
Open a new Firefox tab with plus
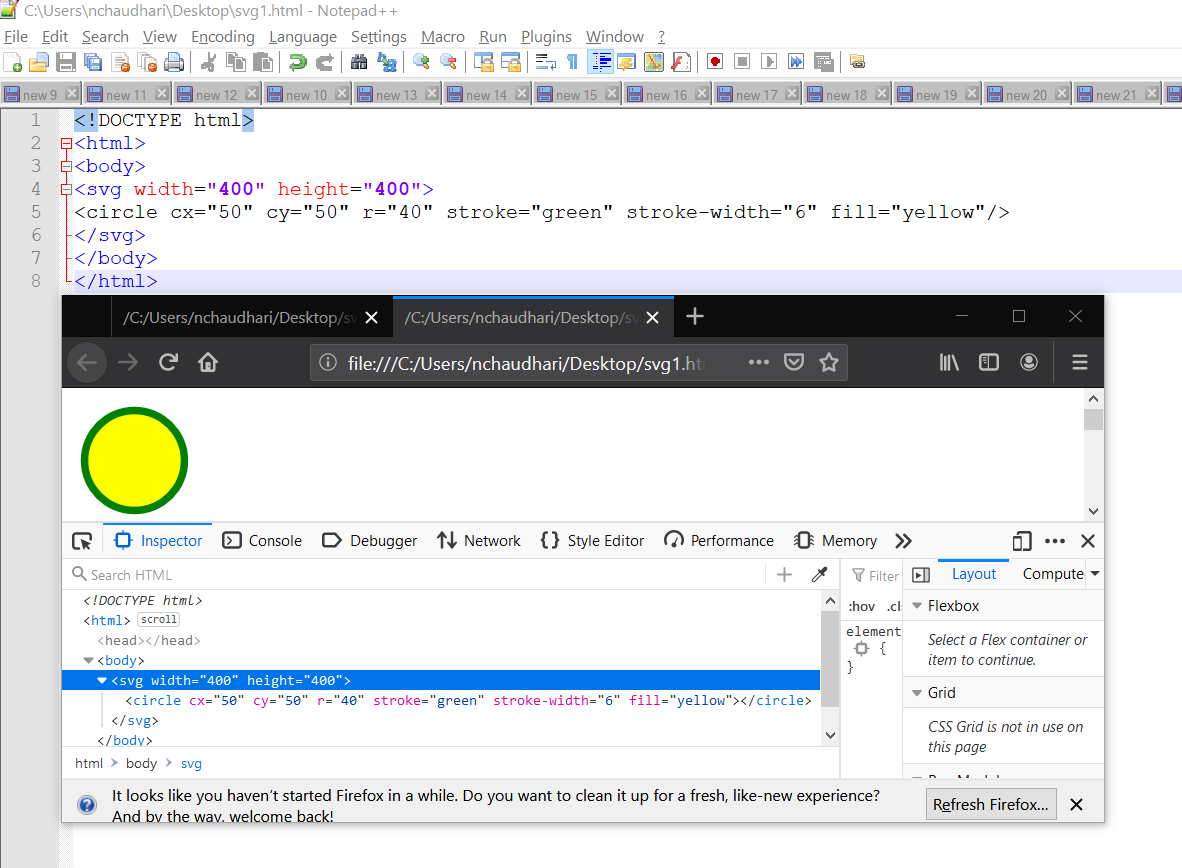pyautogui.click(x=695, y=316)
